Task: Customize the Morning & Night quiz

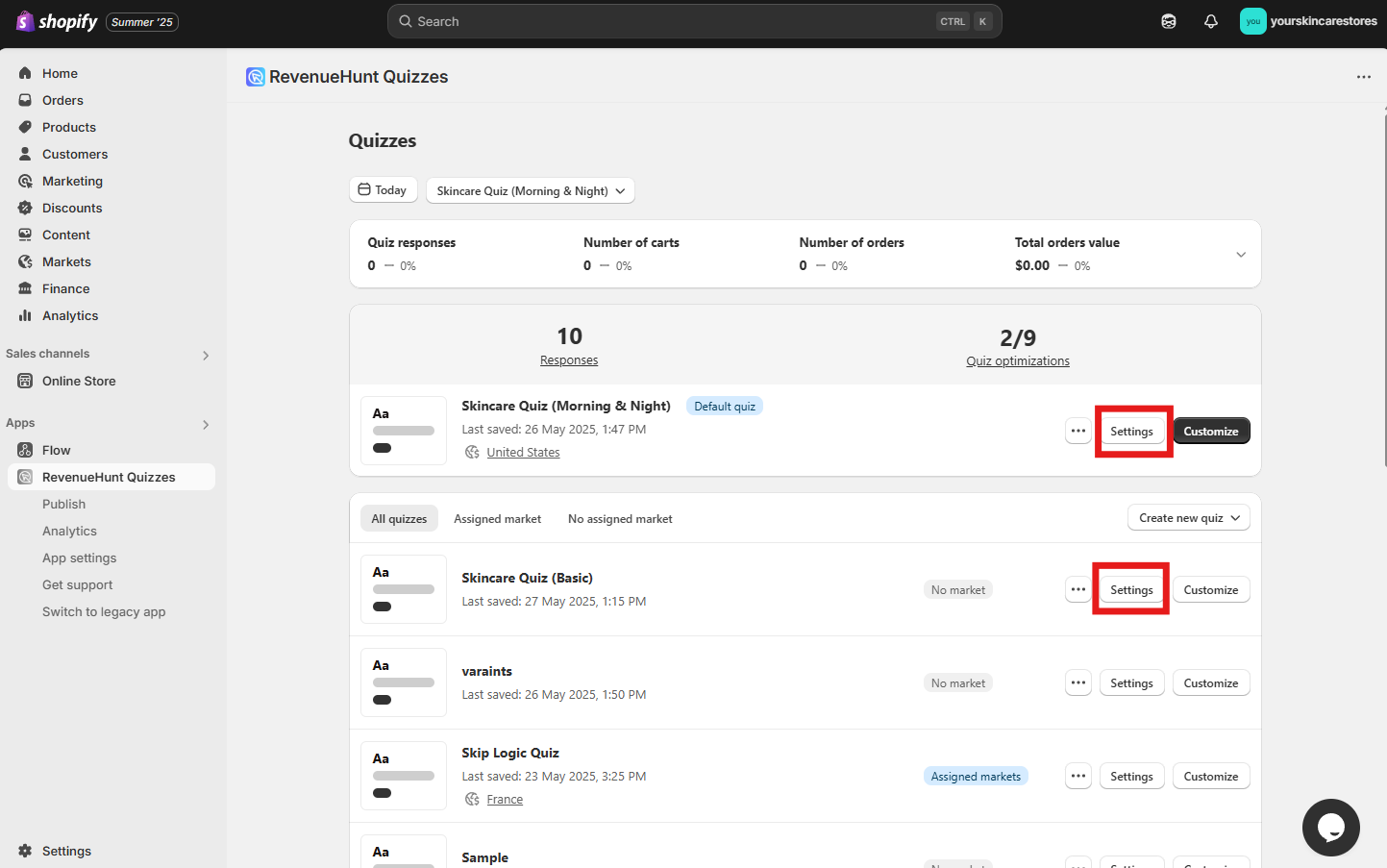Action: pos(1211,431)
